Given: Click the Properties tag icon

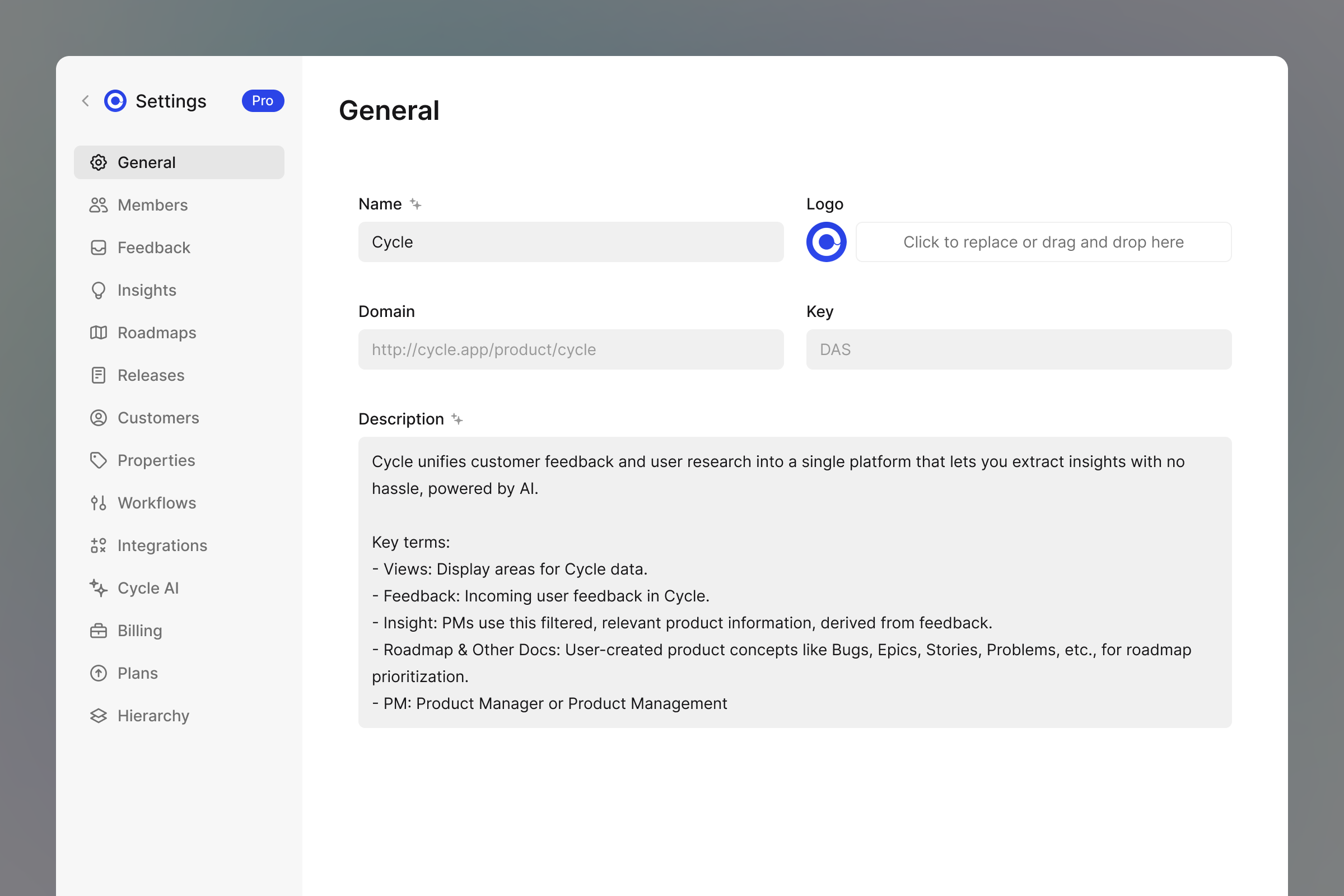Looking at the screenshot, I should (99, 460).
